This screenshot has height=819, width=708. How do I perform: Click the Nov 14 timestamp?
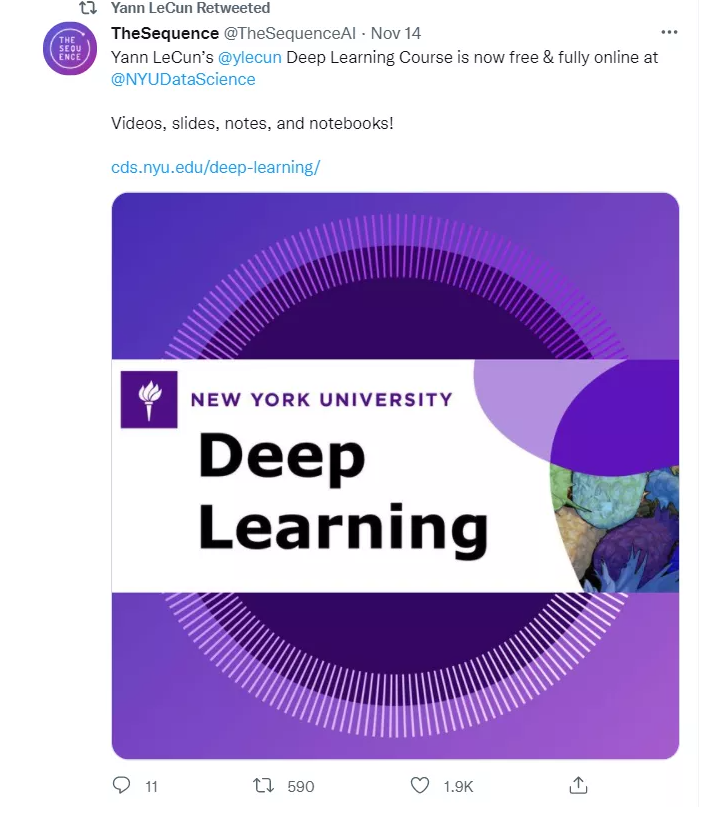[x=396, y=33]
